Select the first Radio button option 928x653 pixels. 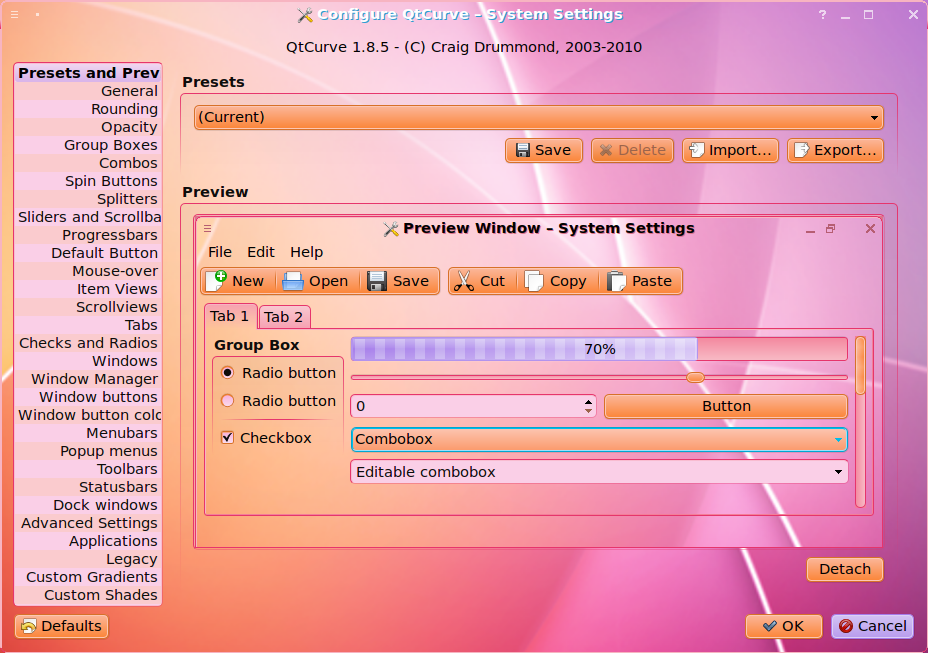click(x=227, y=372)
